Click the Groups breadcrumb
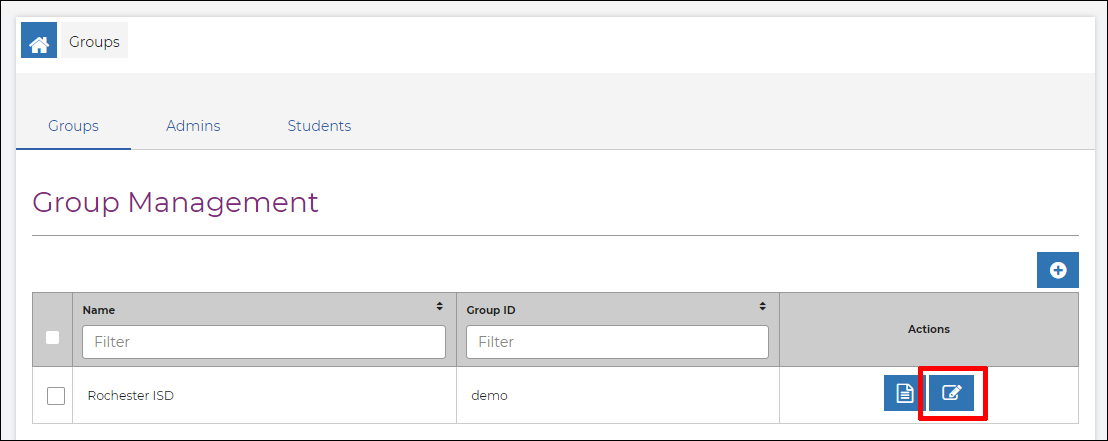Screen dimensions: 1108x441 [x=95, y=42]
